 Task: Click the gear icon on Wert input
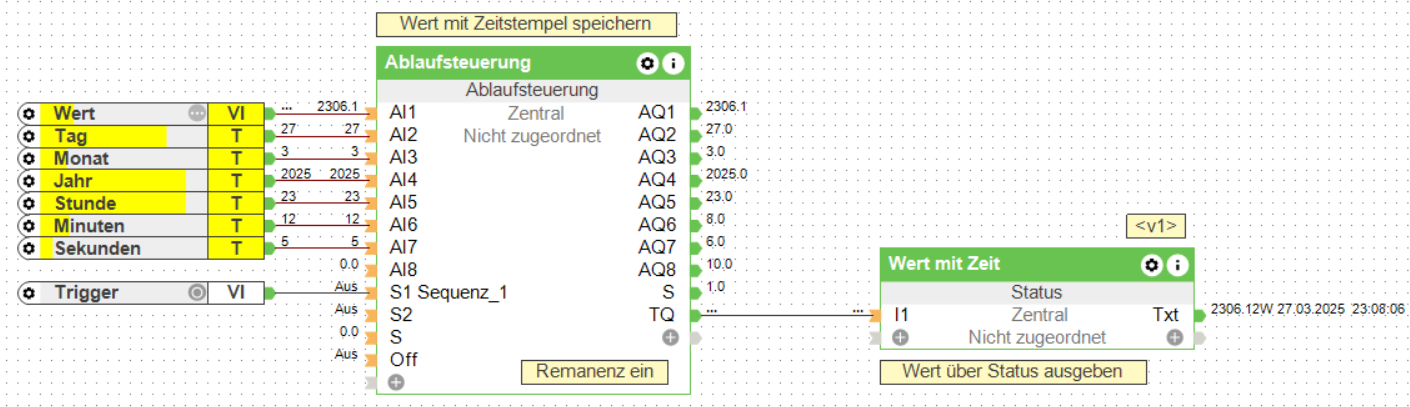pos(29,113)
